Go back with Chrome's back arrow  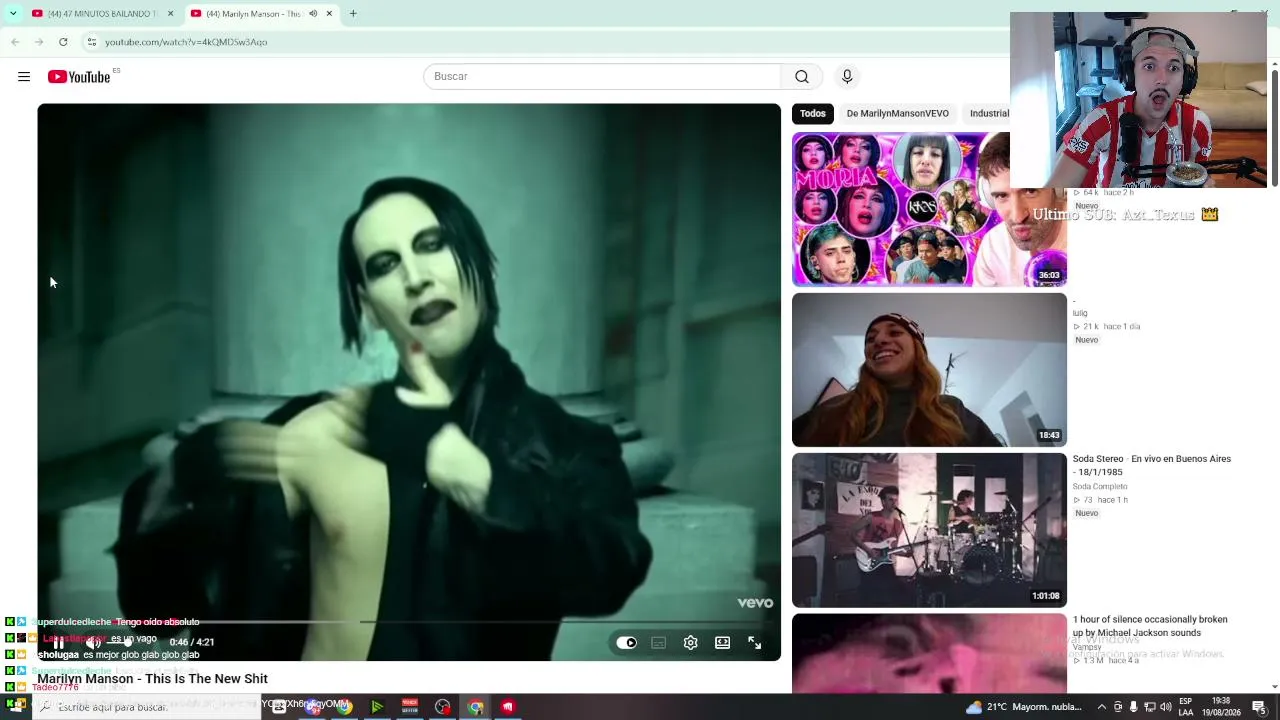(x=15, y=42)
